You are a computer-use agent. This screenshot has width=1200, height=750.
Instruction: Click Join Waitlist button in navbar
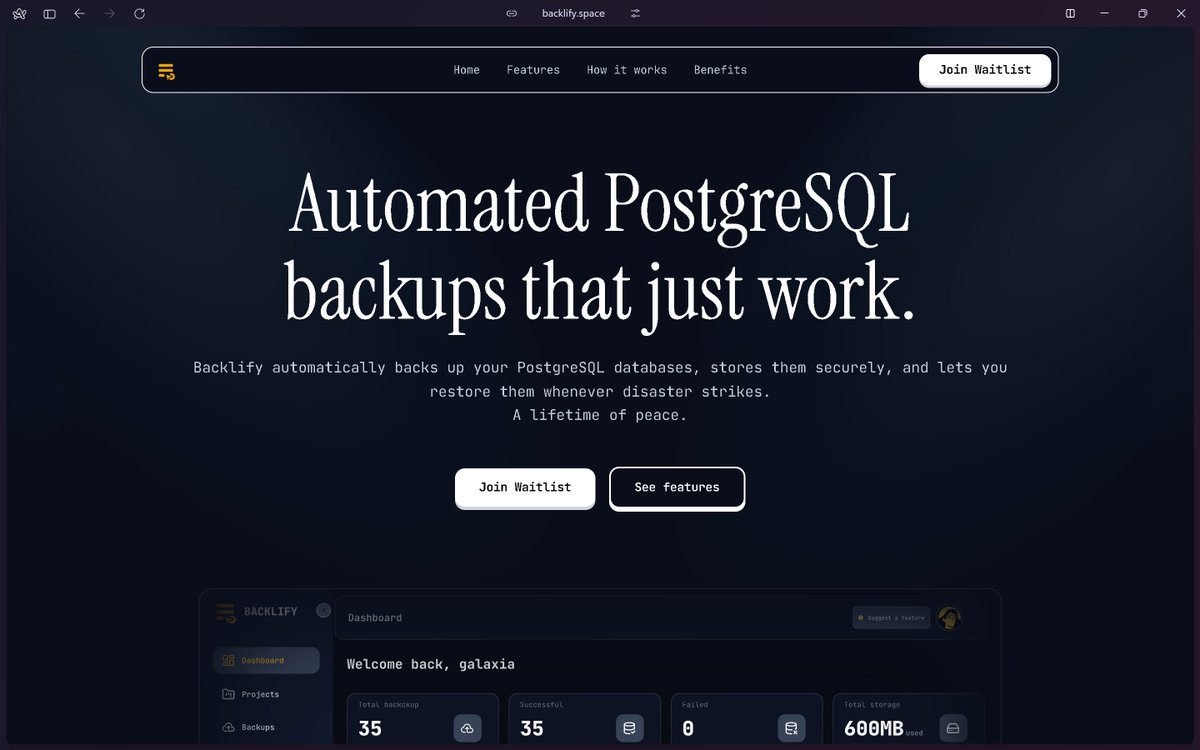click(x=985, y=70)
